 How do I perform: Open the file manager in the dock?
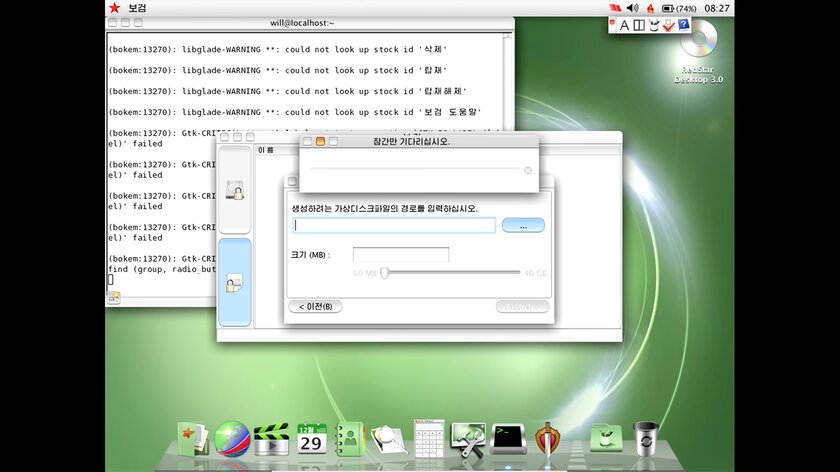[x=192, y=439]
